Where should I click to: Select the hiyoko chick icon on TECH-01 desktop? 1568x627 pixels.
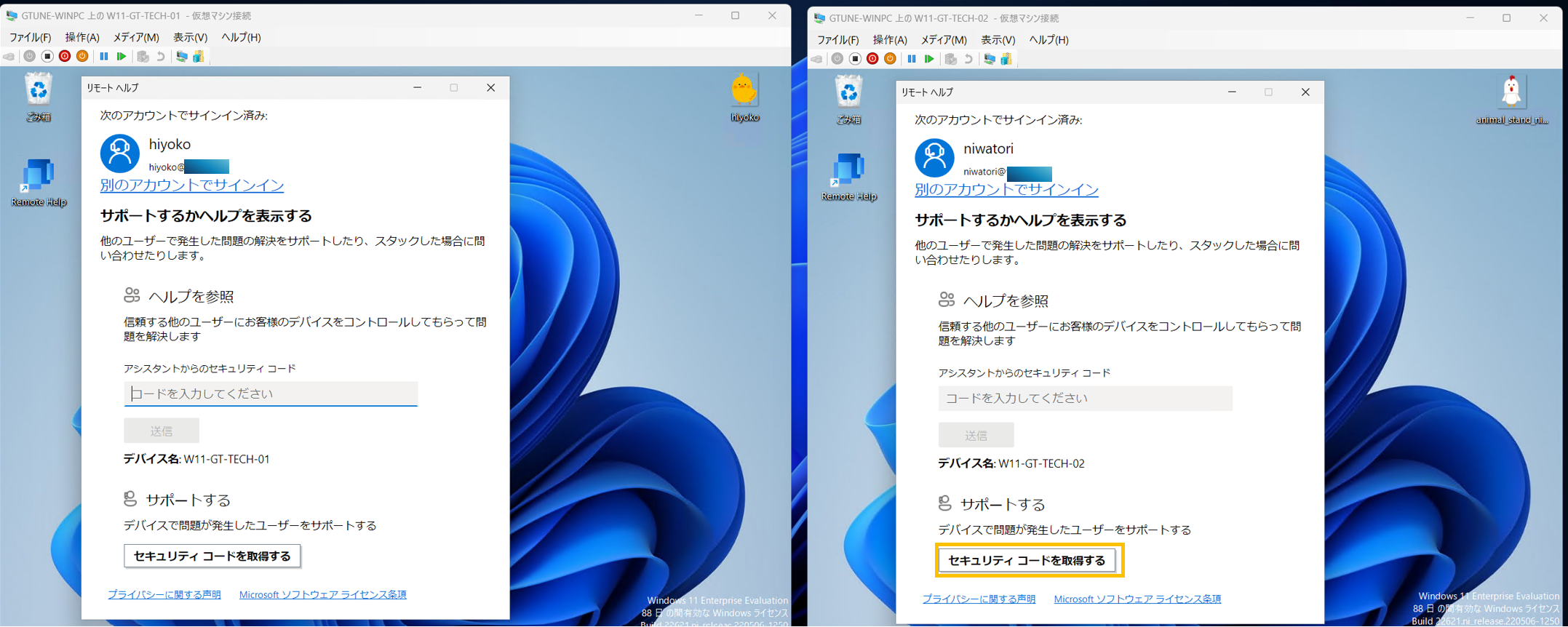tap(744, 97)
